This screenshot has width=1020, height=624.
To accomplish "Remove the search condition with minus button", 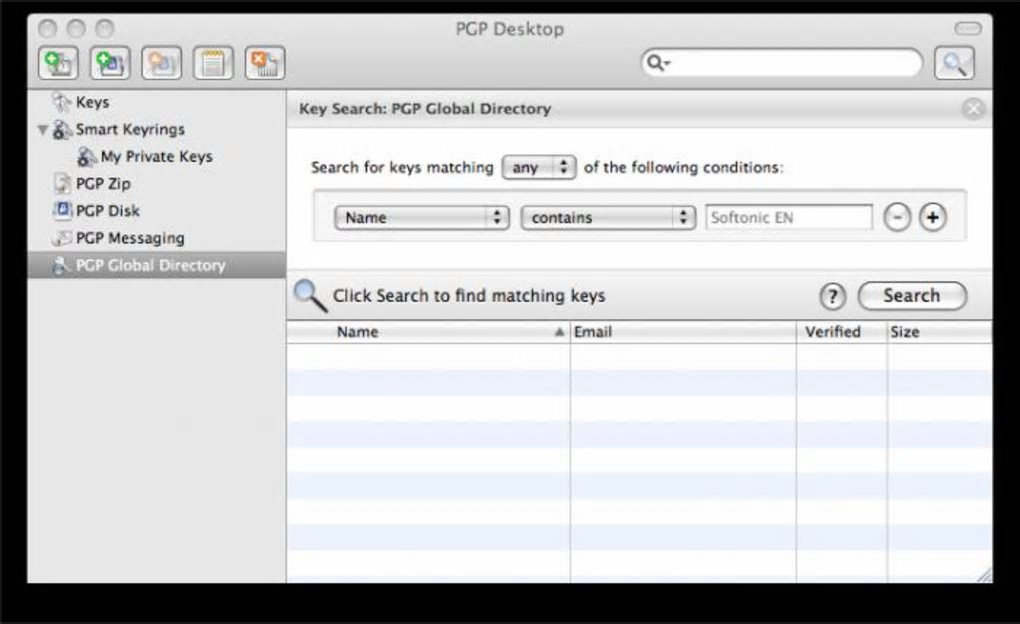I will (x=897, y=217).
